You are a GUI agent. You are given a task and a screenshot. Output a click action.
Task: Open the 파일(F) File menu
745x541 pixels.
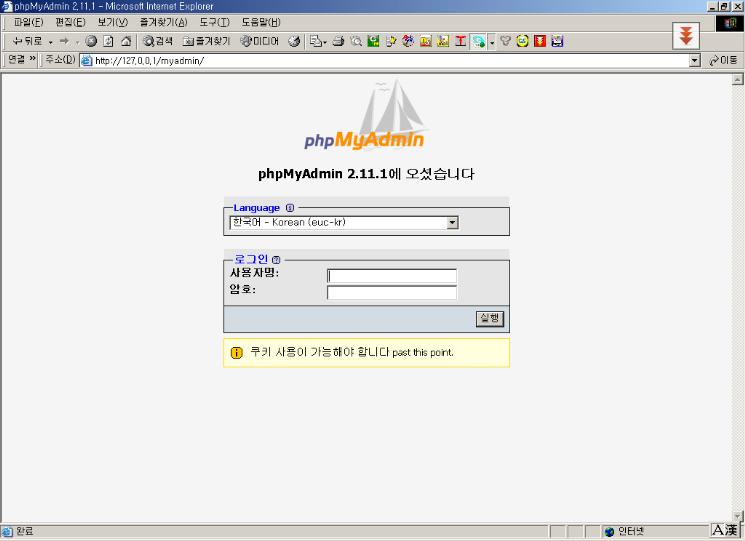[x=29, y=22]
